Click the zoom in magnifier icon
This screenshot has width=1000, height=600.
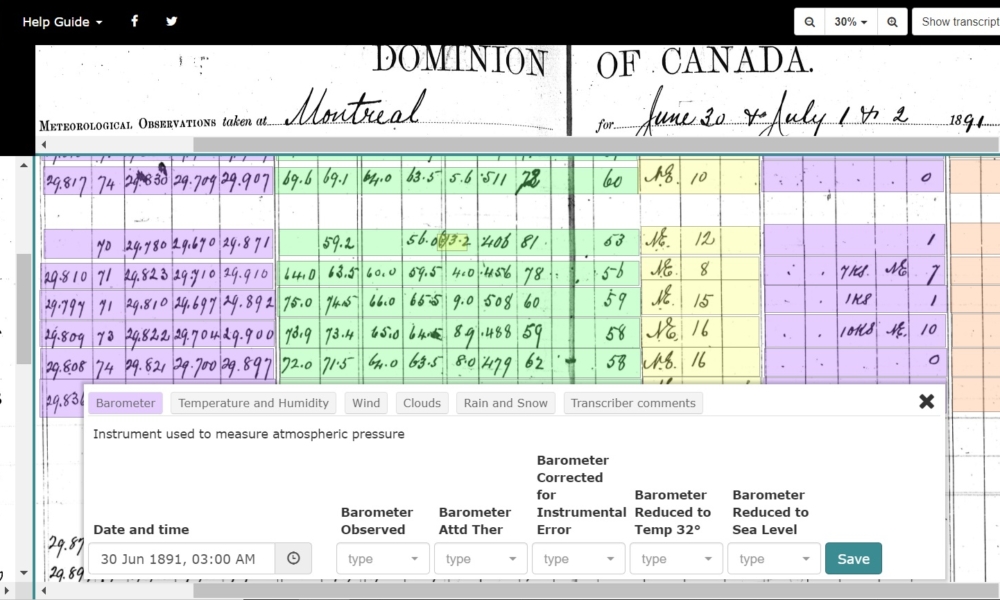click(893, 22)
